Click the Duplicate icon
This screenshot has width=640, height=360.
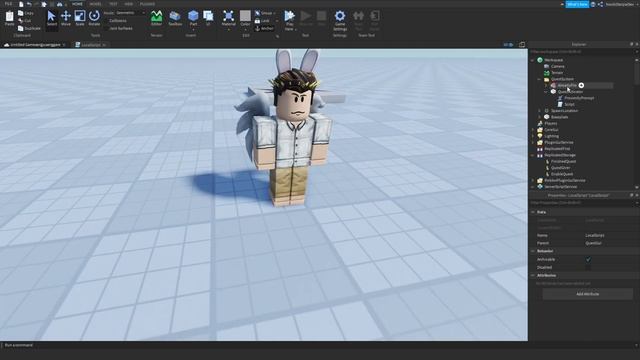[x=20, y=28]
